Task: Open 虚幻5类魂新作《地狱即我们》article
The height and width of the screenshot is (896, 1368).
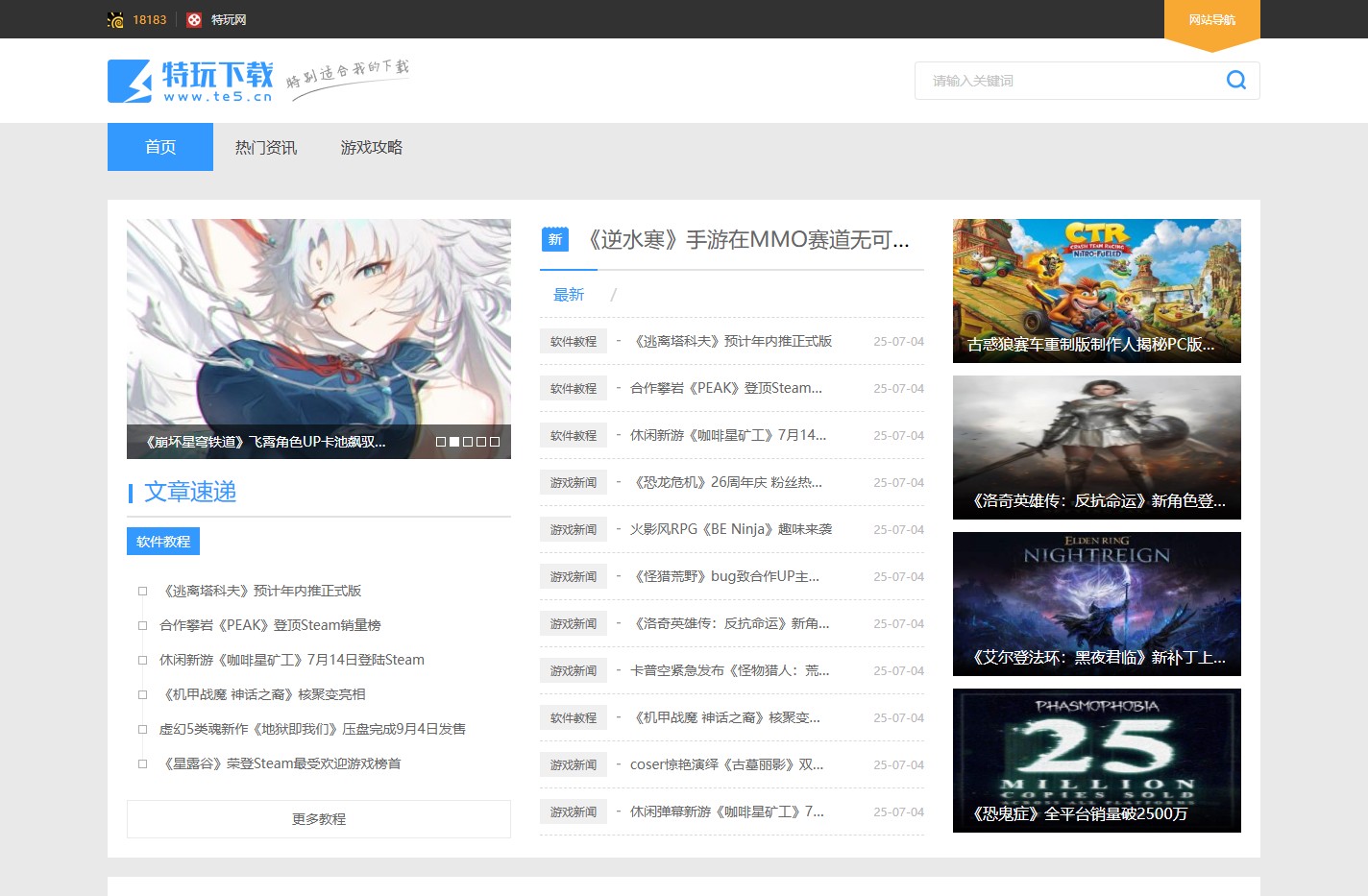Action: tap(312, 729)
